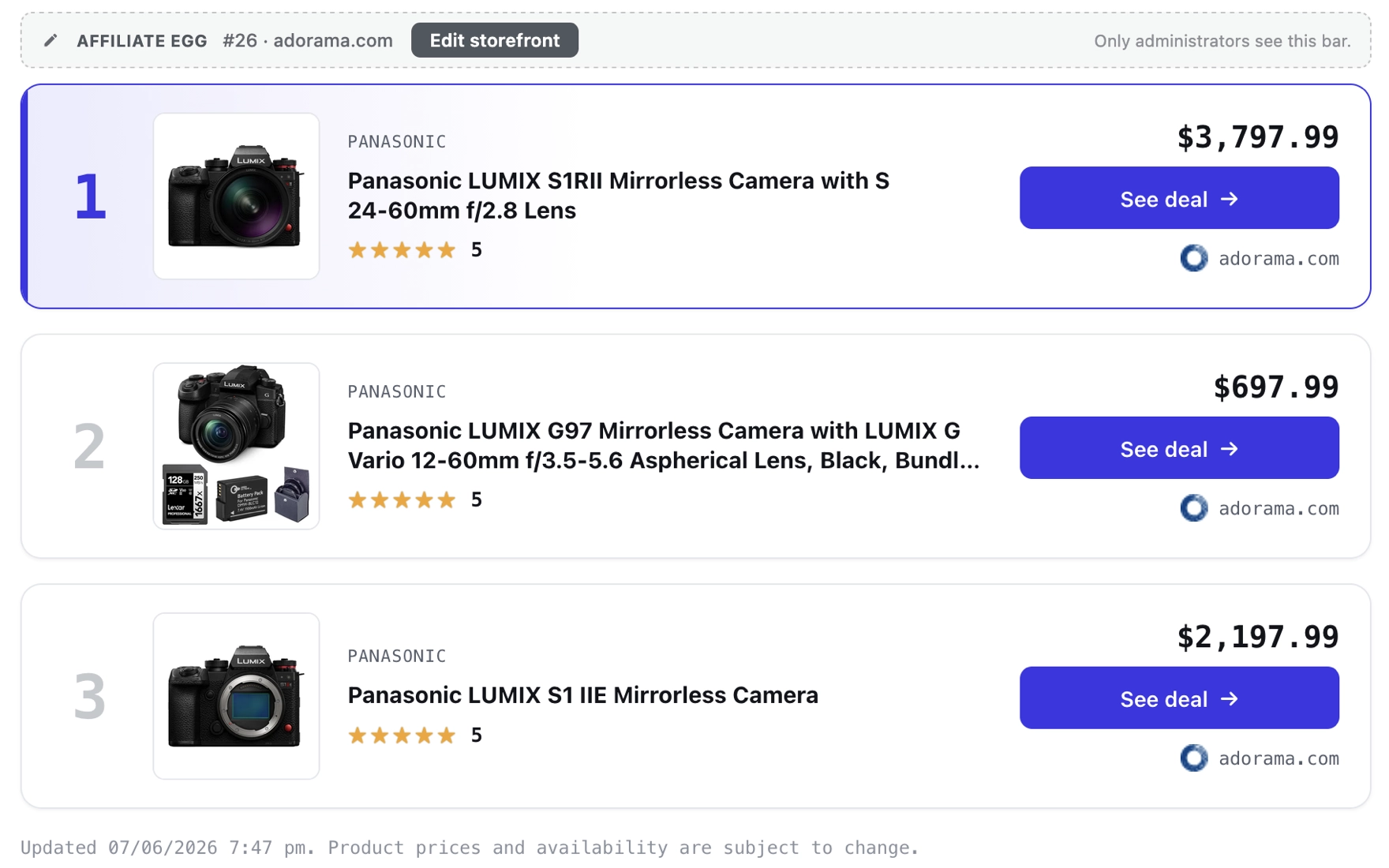
Task: Click the $3,797.99 price label
Action: pyautogui.click(x=1258, y=137)
